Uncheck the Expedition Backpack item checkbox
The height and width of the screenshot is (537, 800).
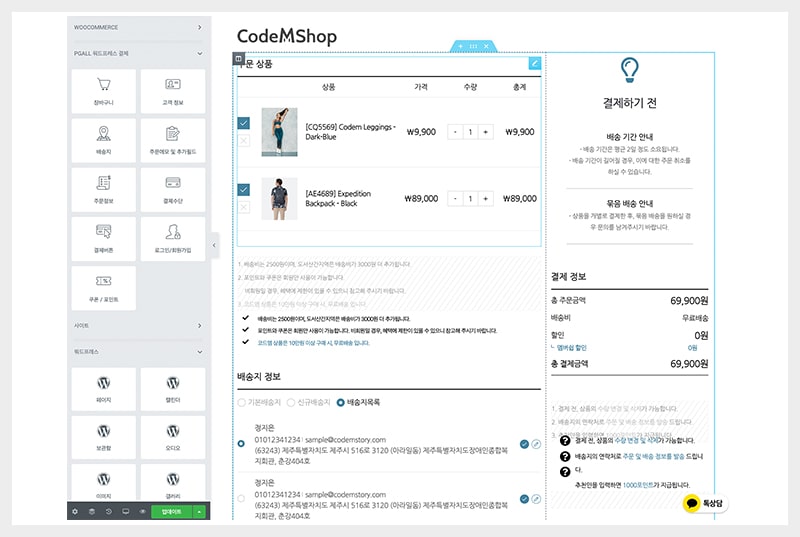[x=244, y=189]
